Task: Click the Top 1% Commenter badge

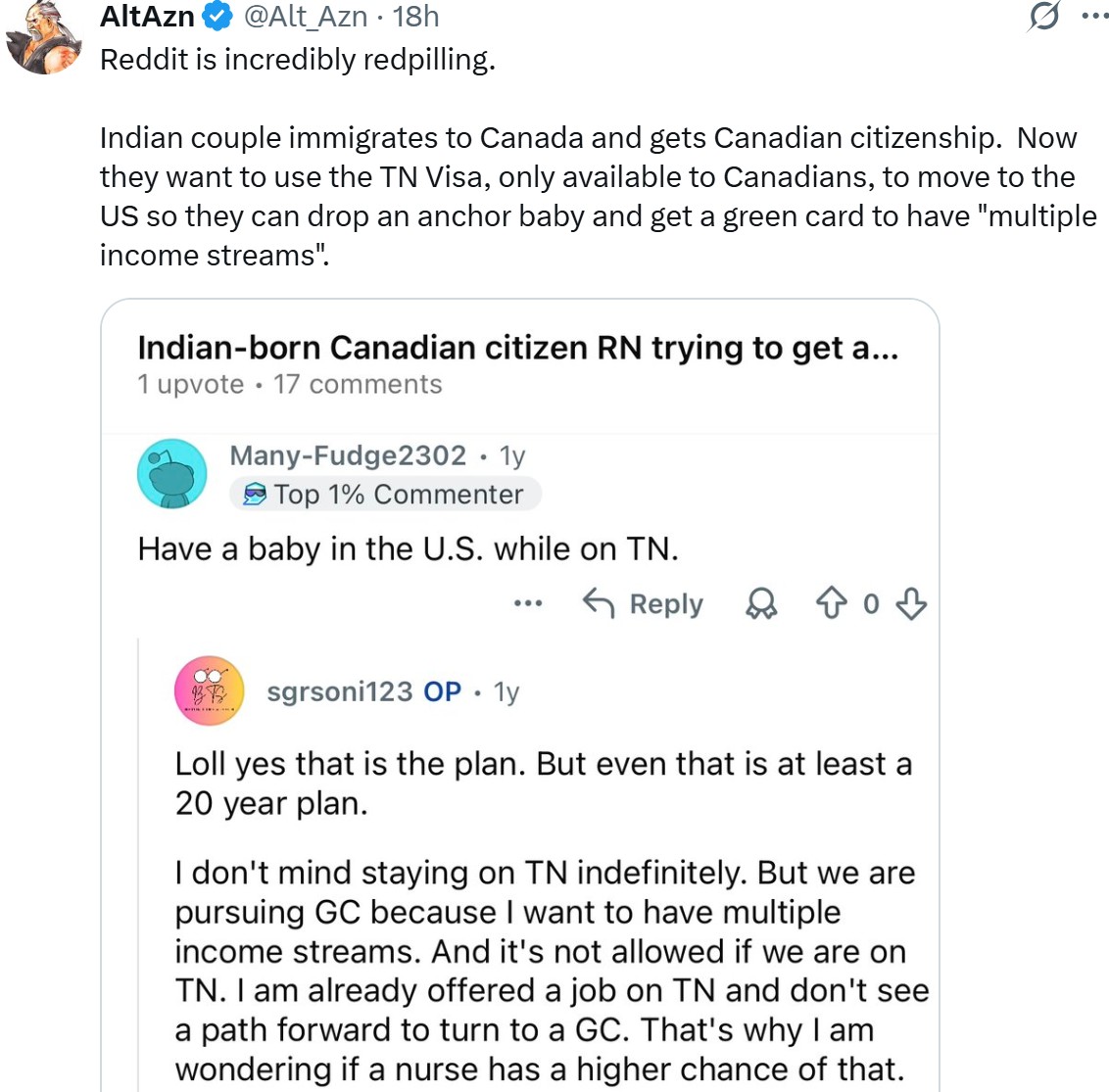Action: 385,495
